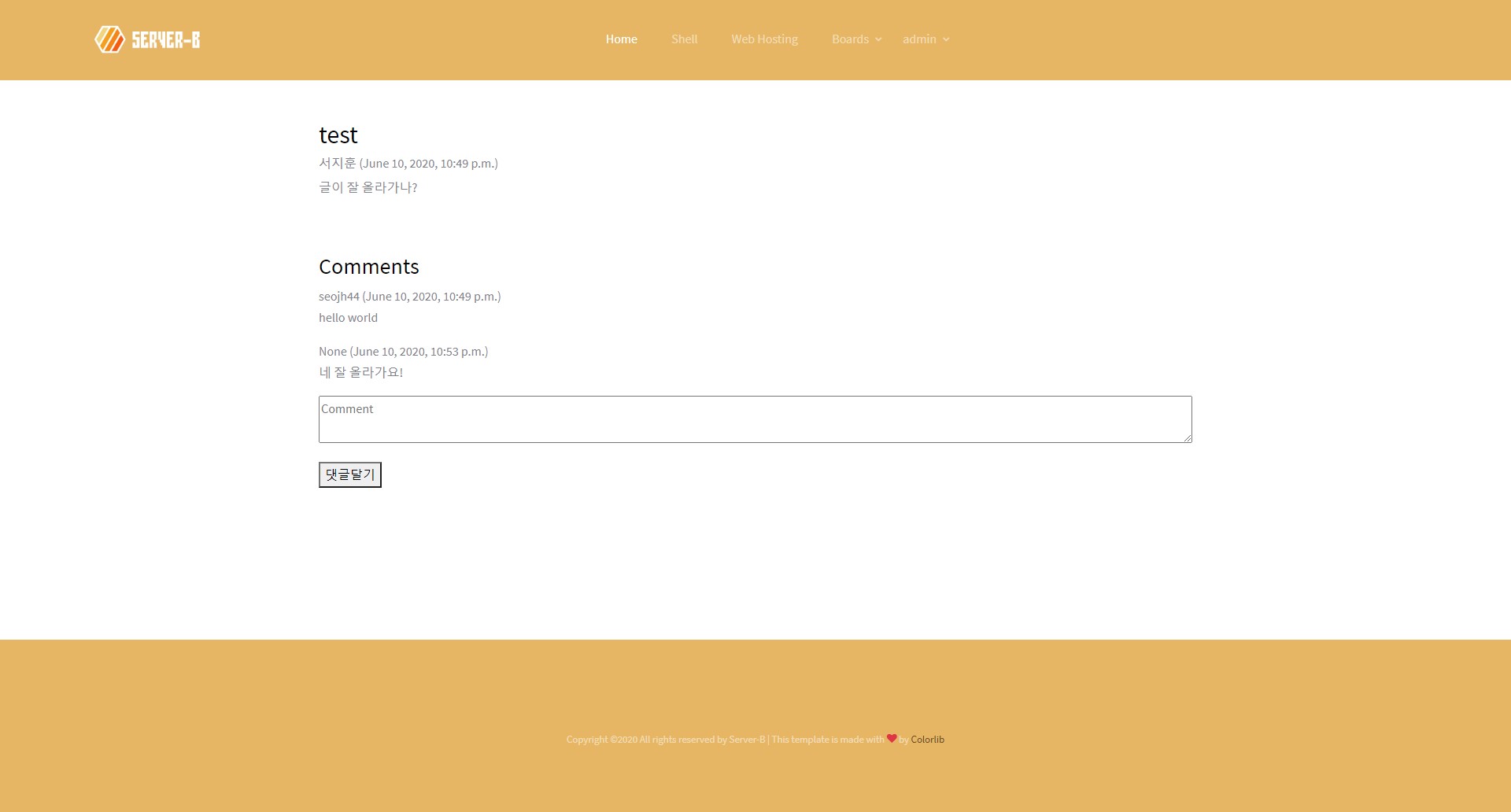
Task: Expand the Boards dropdown menu
Action: [x=856, y=39]
